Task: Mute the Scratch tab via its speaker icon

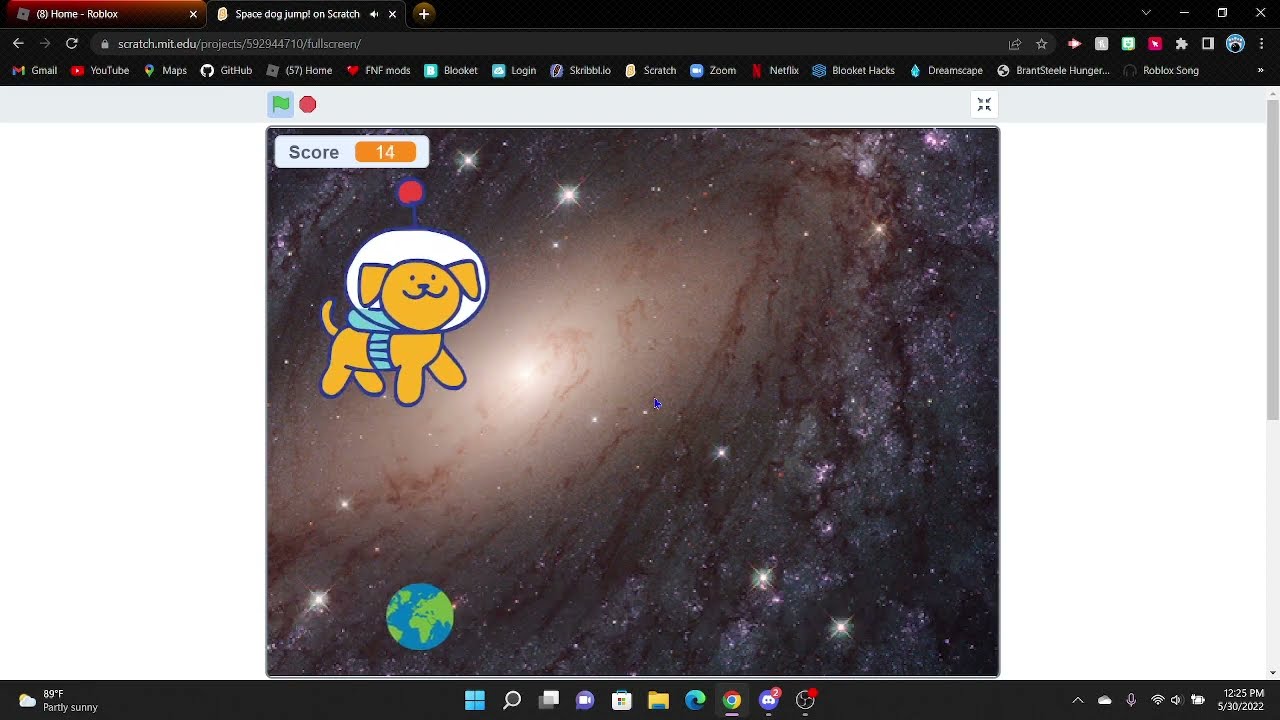Action: [374, 14]
